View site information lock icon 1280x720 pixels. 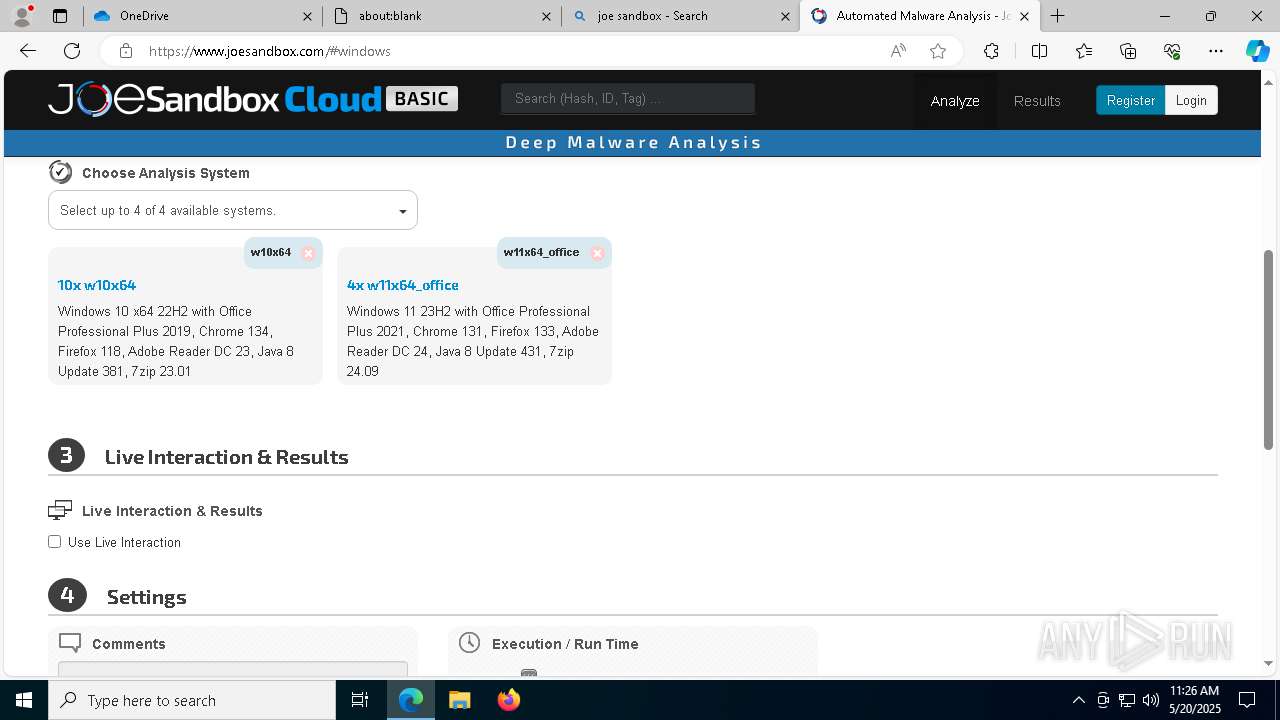click(x=125, y=51)
